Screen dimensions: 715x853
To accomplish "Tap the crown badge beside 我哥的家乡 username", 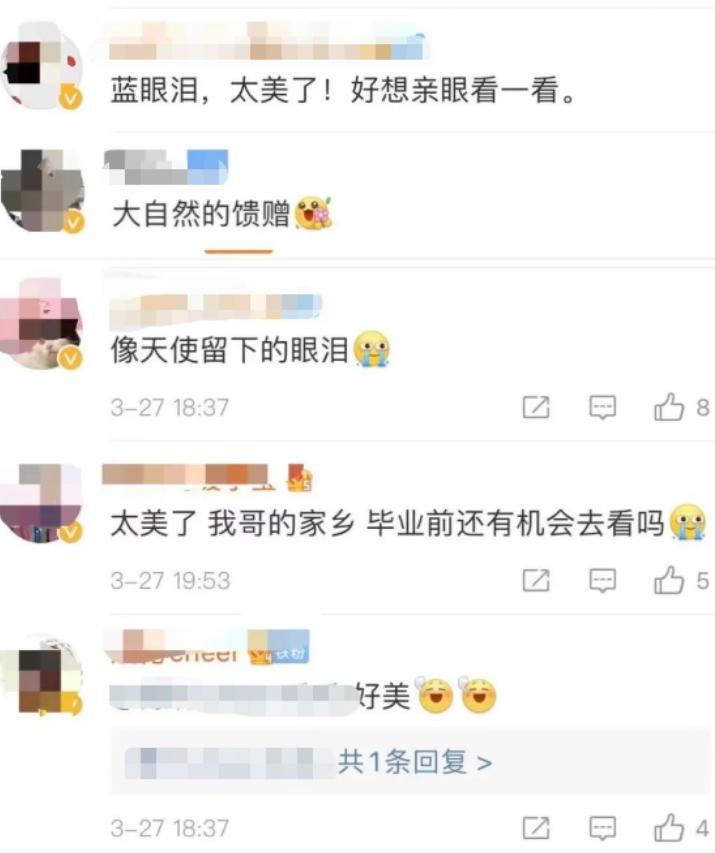I will tap(300, 478).
